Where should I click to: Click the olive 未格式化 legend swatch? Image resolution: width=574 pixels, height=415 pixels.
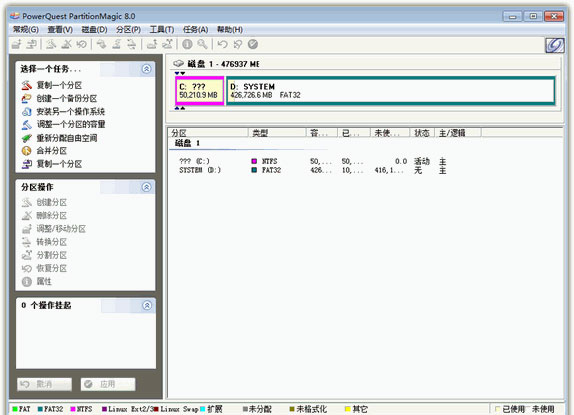[x=292, y=409]
